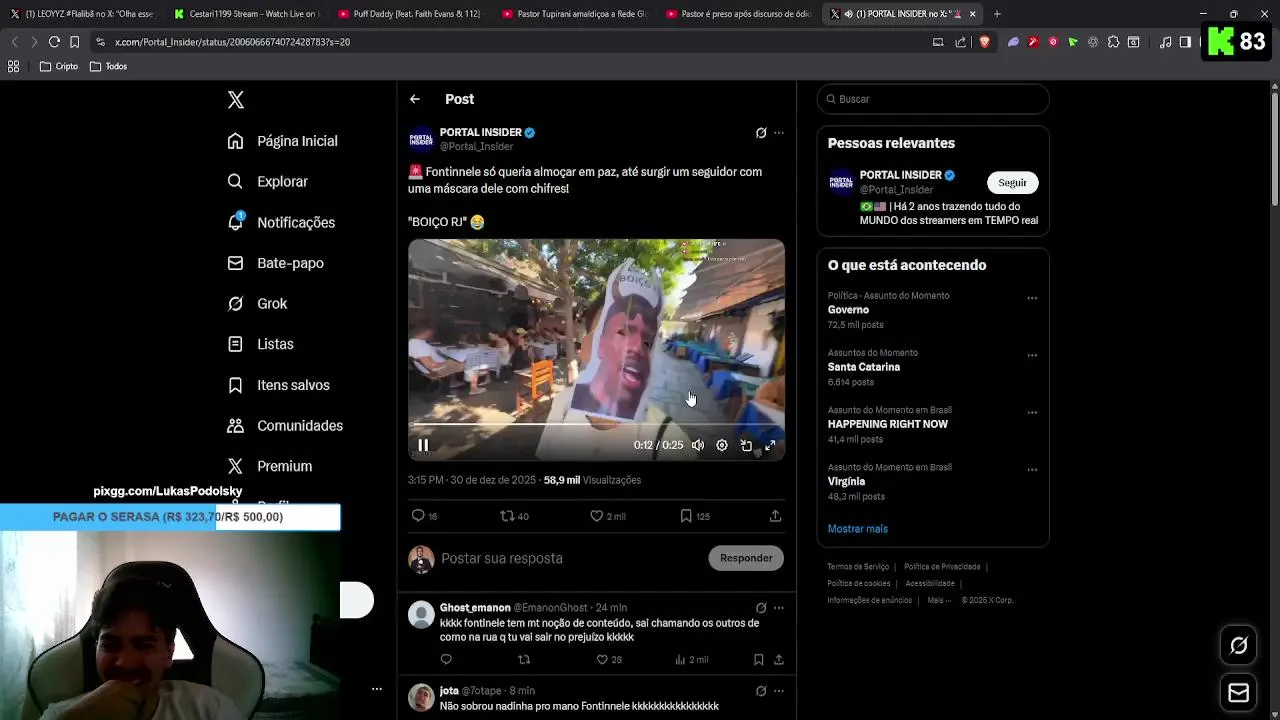View analytics on Ghost_emanon's comment
1280x720 pixels.
(x=691, y=660)
